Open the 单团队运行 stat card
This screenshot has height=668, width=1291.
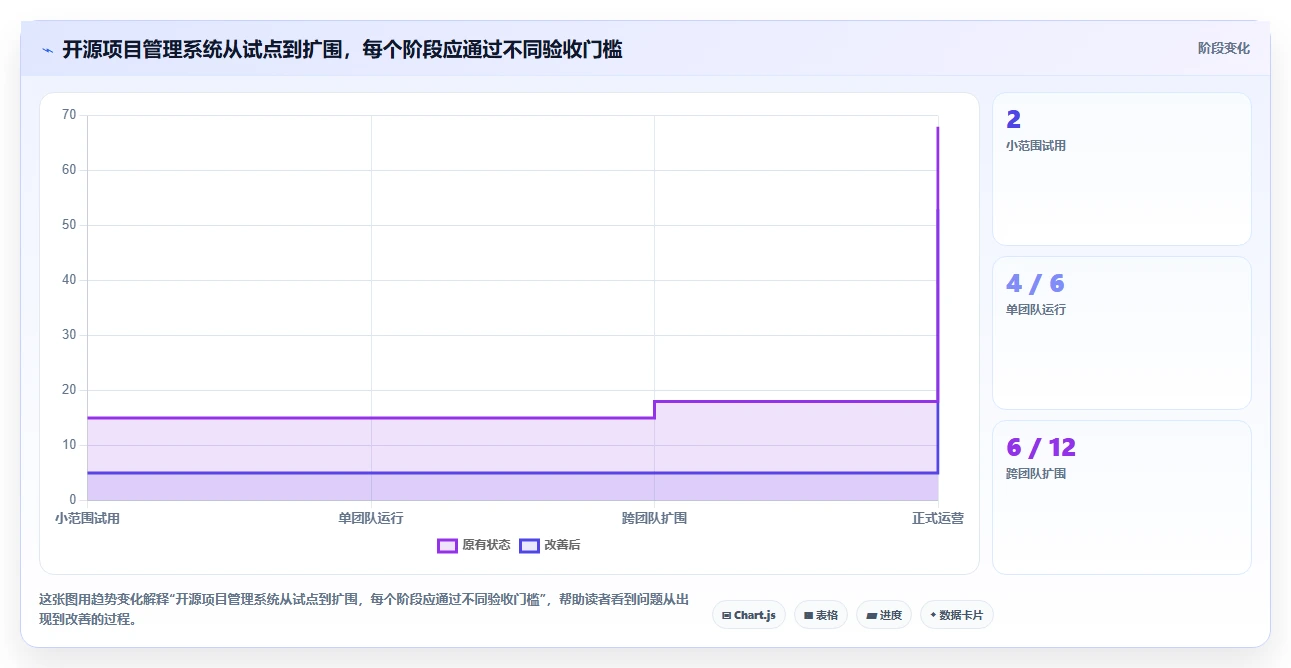point(1122,333)
